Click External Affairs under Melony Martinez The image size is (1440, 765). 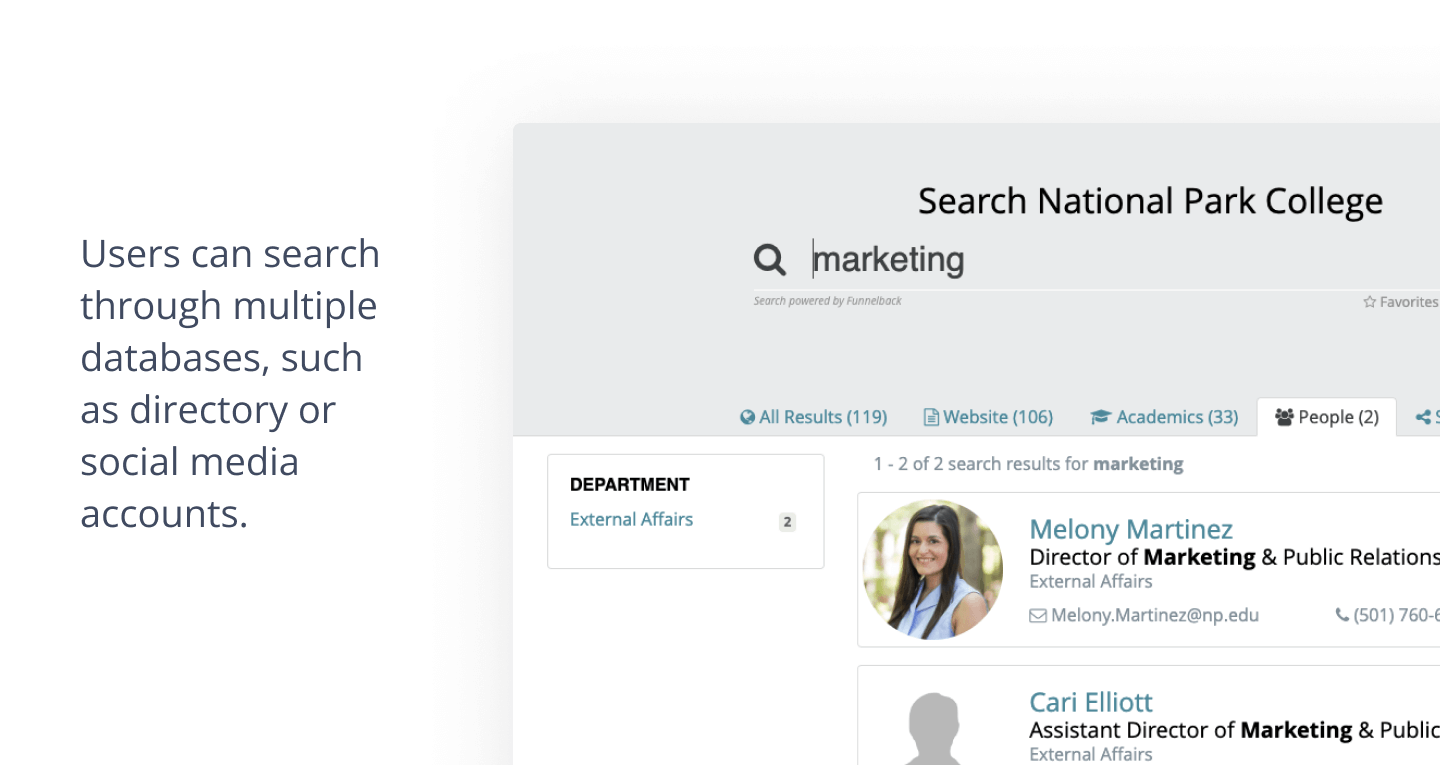pyautogui.click(x=1091, y=581)
